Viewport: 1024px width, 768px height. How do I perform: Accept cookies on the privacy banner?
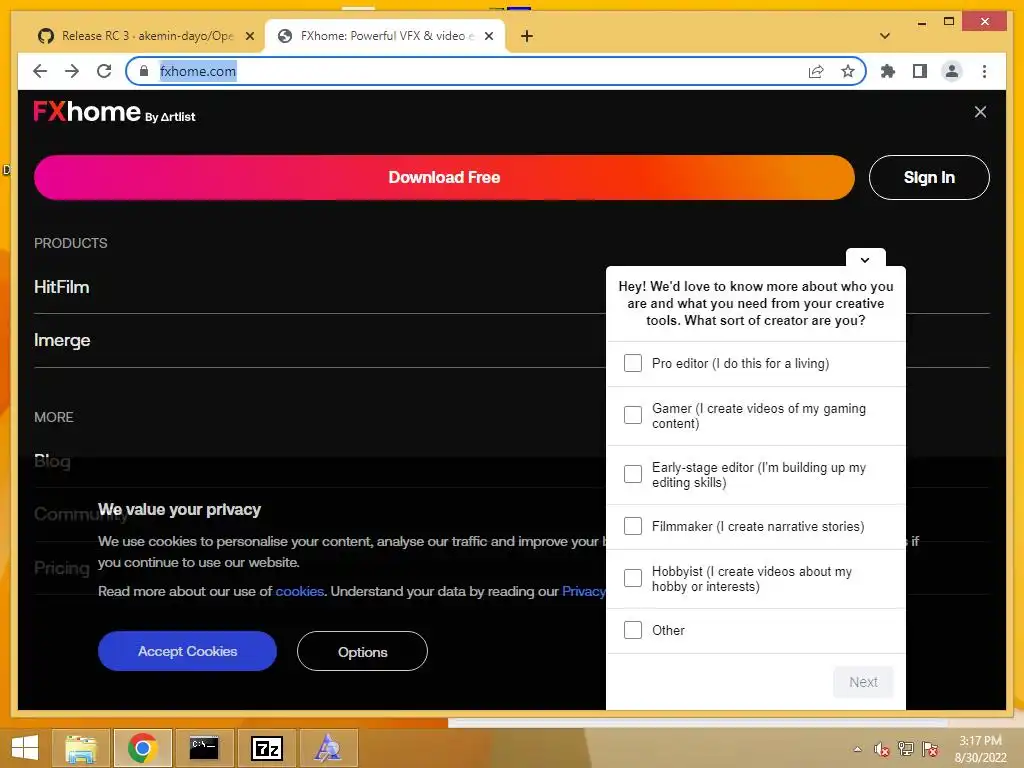187,651
